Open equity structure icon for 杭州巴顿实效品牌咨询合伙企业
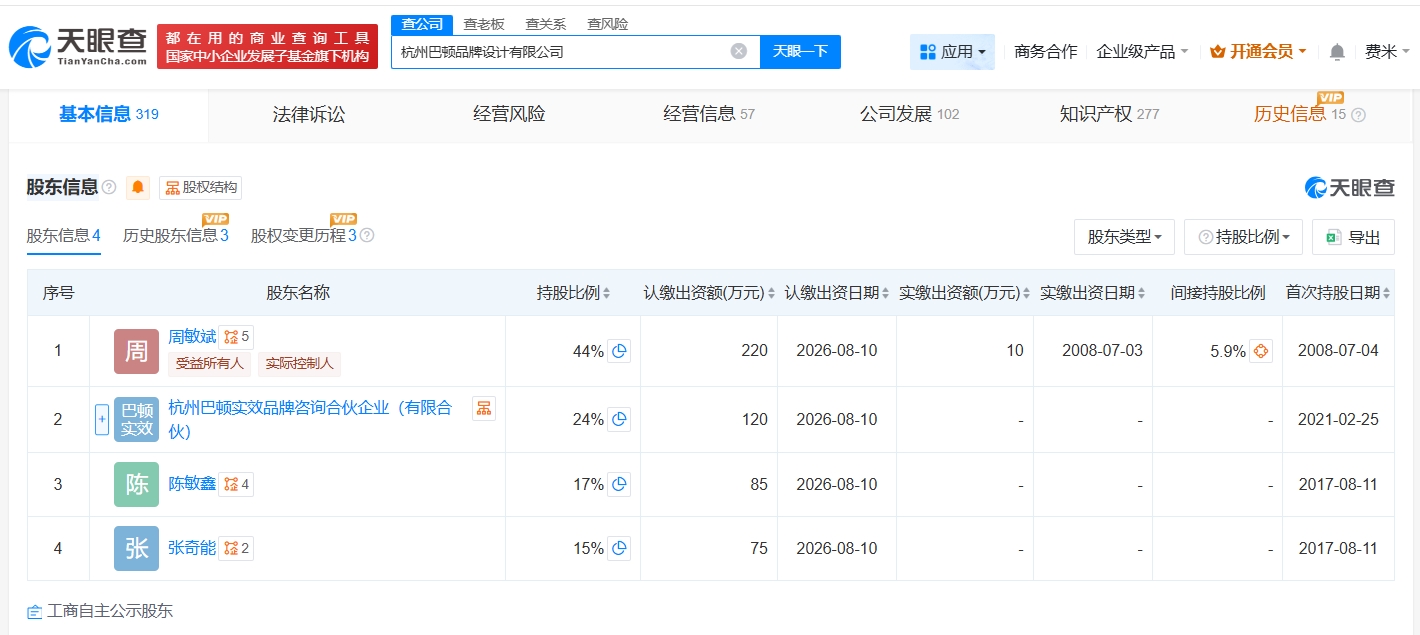The height and width of the screenshot is (635, 1420). point(484,408)
